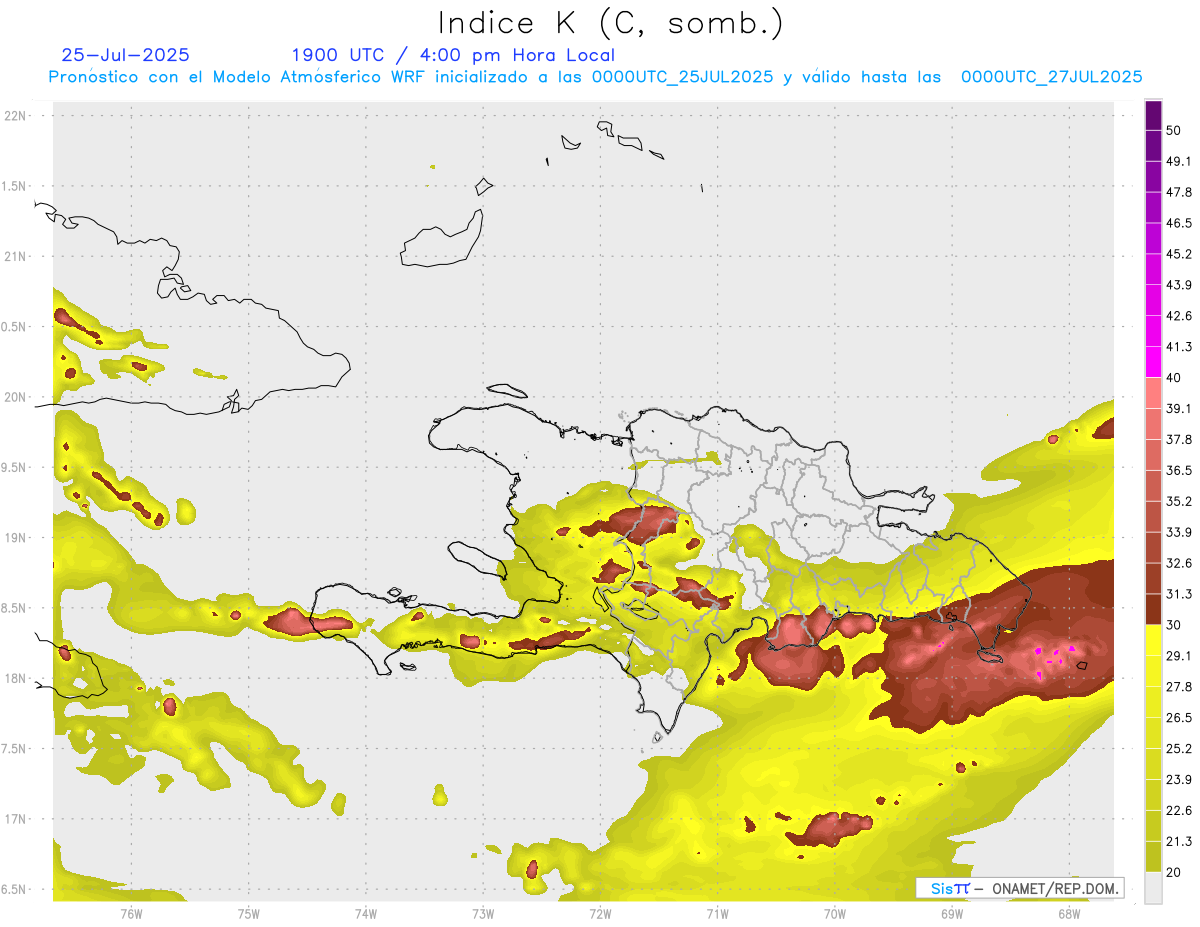
Task: Click the '30' color scale label
Action: coord(1174,625)
